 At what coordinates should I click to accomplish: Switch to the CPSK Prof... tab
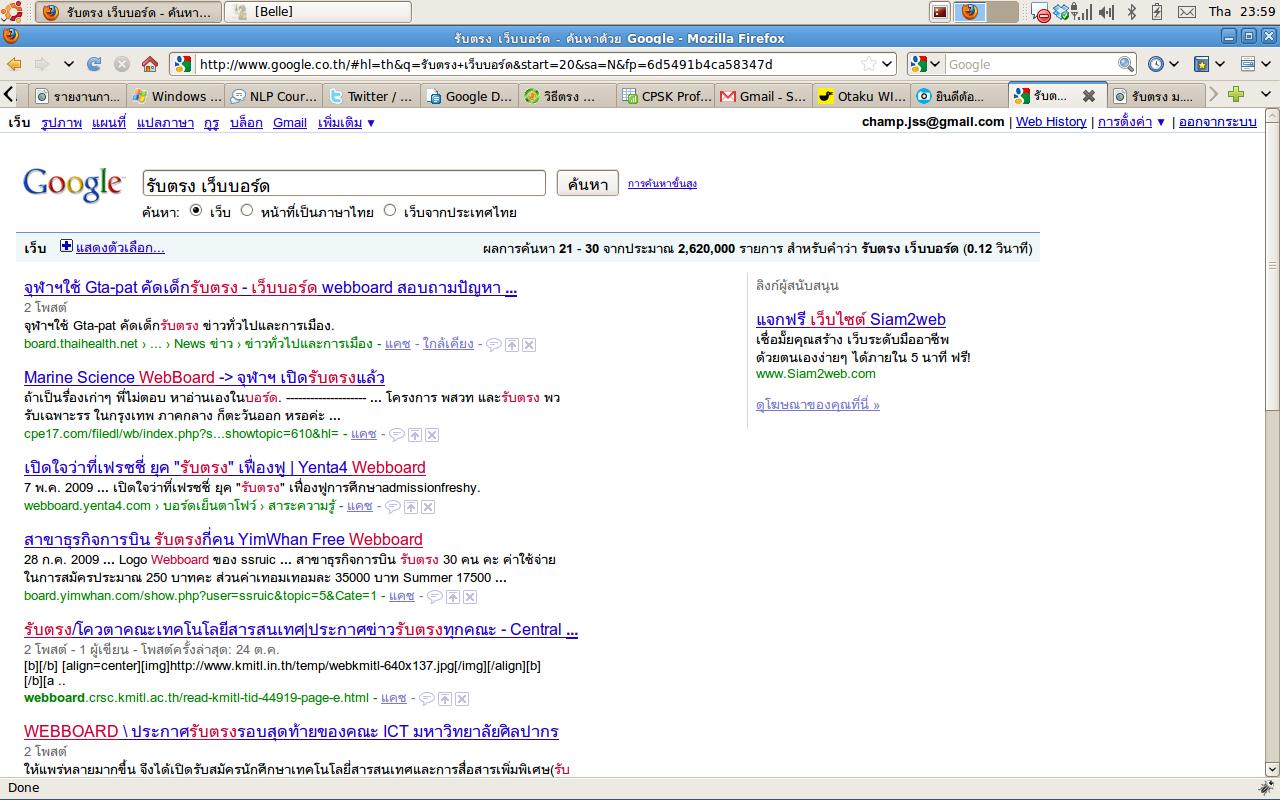coord(665,96)
